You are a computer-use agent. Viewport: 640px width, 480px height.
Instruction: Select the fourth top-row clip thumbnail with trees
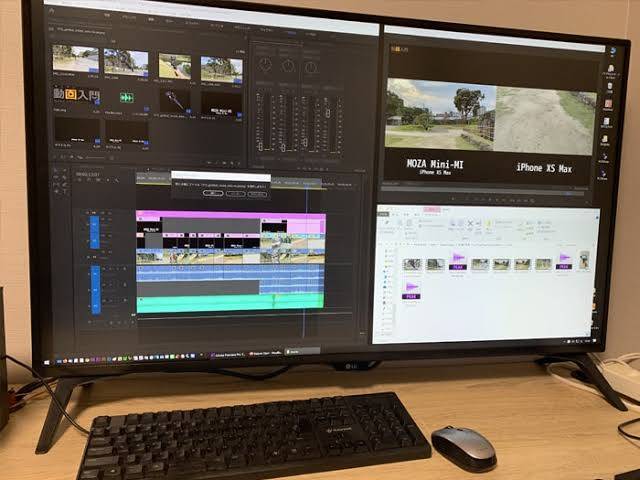pos(221,70)
